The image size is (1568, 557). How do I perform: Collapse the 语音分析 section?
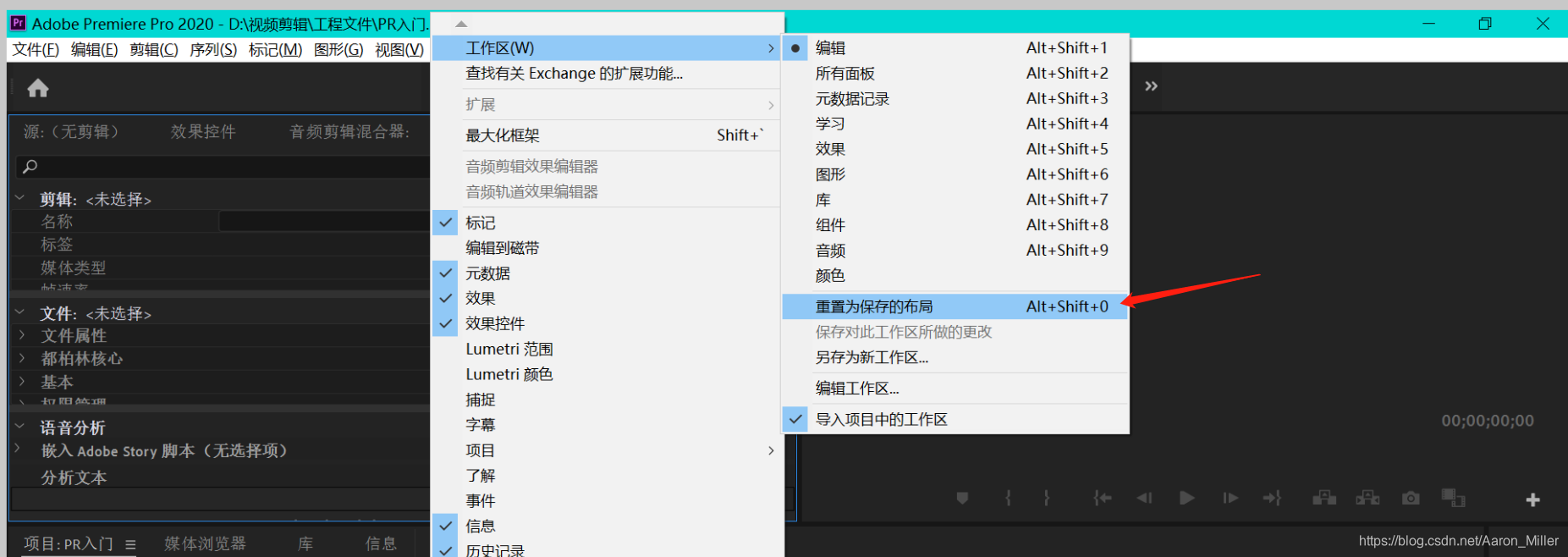[x=20, y=427]
